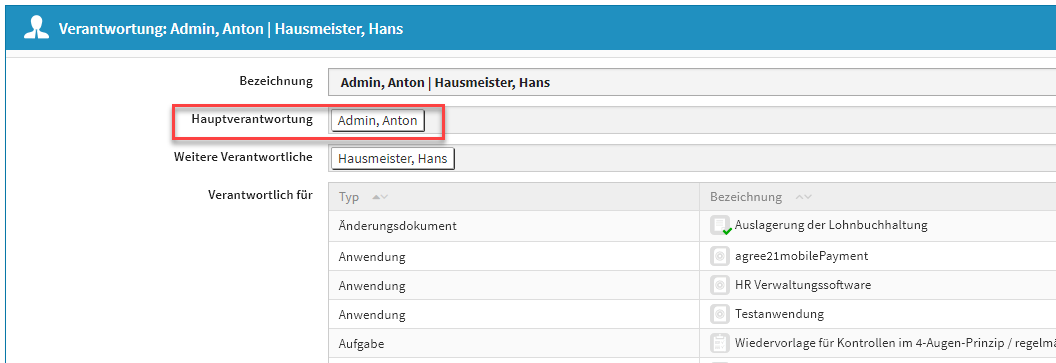Viewport: 1056px width, 363px height.
Task: Click into the Bezeichnung text field
Action: (692, 83)
